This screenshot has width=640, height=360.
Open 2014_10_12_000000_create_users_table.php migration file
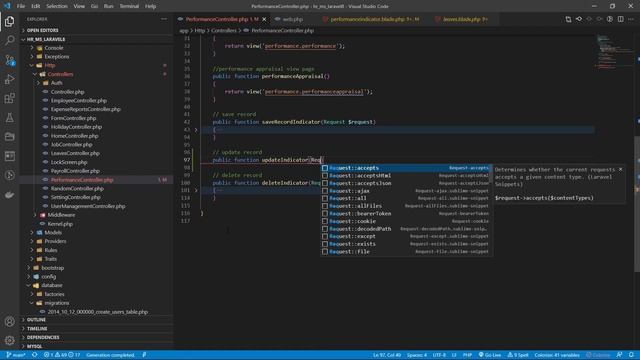(98, 312)
